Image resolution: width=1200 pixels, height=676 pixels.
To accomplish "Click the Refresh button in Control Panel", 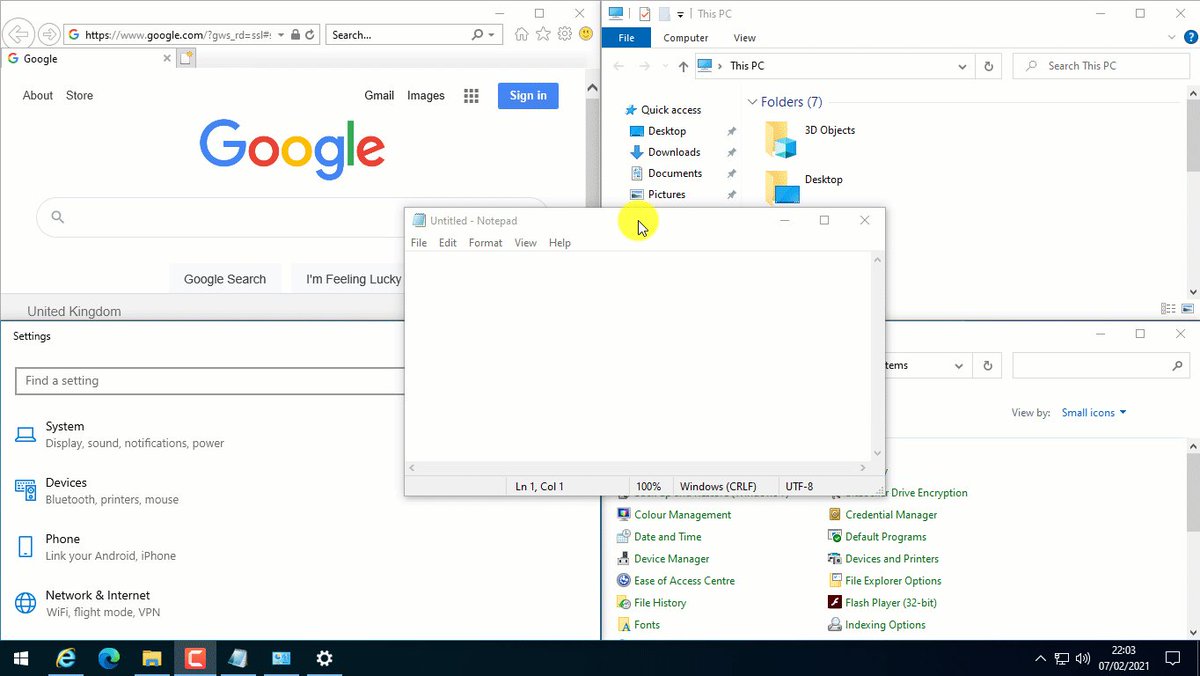I will tap(989, 366).
